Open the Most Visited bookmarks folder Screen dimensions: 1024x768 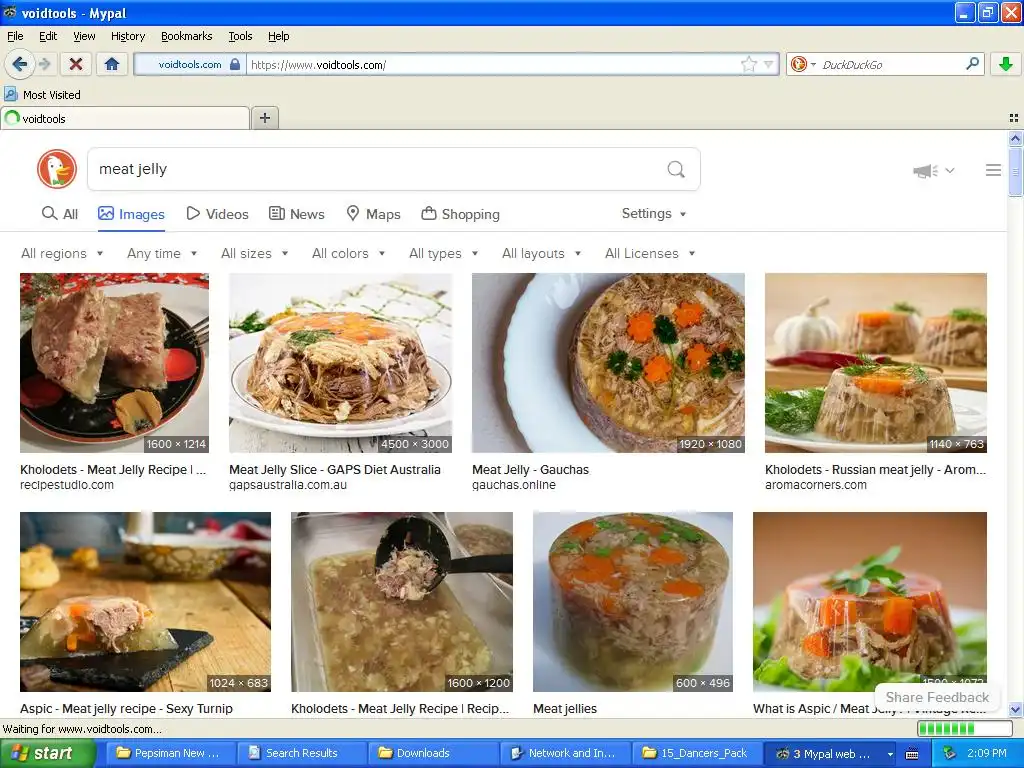point(43,95)
